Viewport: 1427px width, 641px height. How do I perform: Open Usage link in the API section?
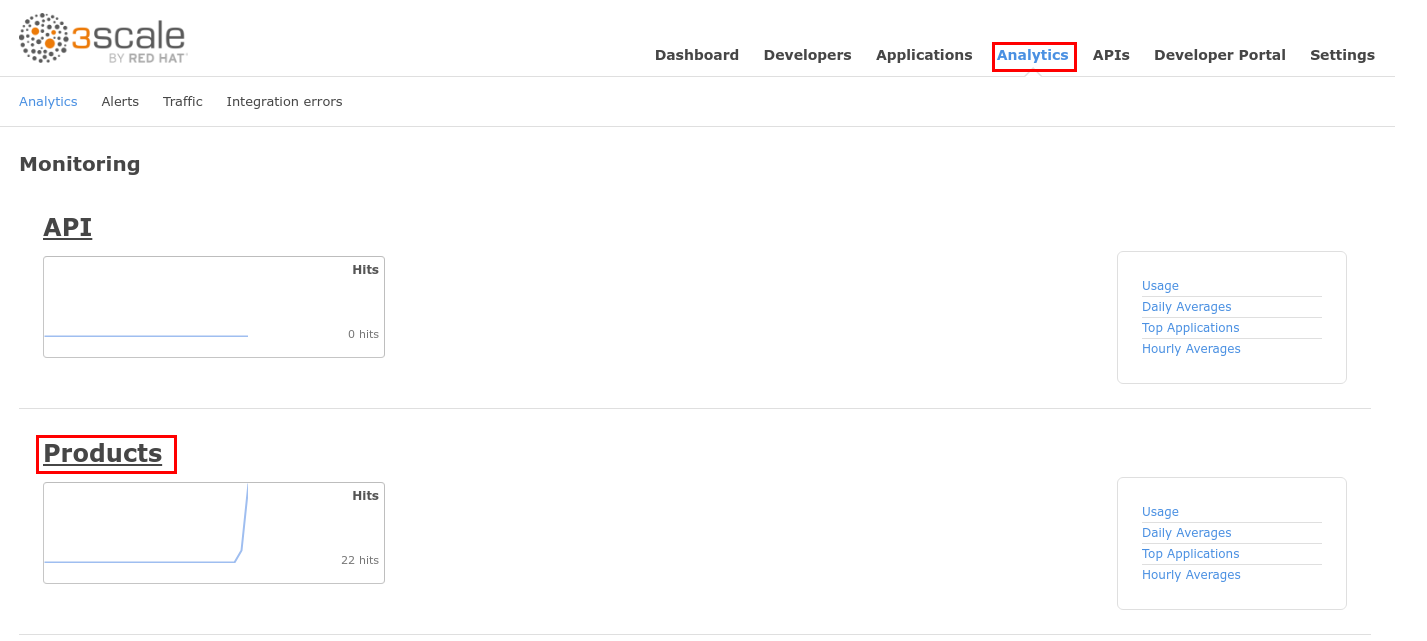[1160, 286]
